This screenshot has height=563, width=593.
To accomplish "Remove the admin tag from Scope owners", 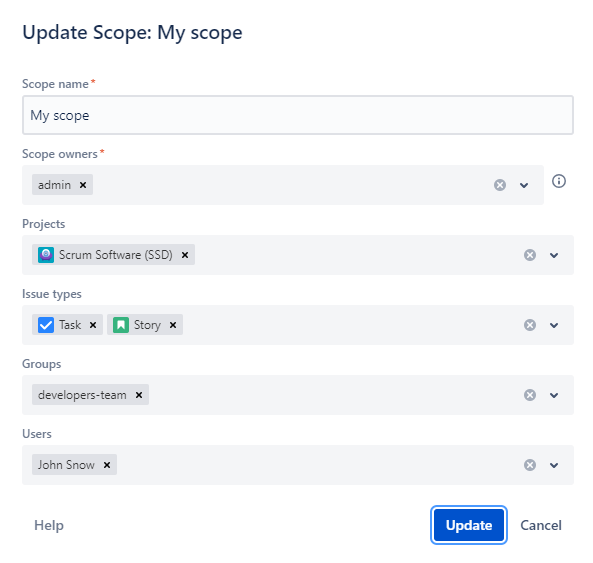I will 83,185.
